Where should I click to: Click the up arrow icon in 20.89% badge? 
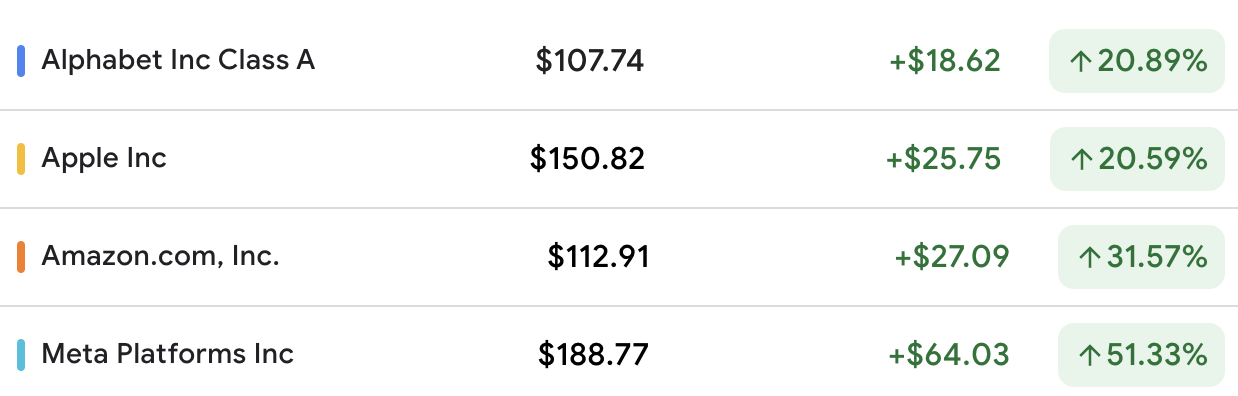click(x=1080, y=62)
